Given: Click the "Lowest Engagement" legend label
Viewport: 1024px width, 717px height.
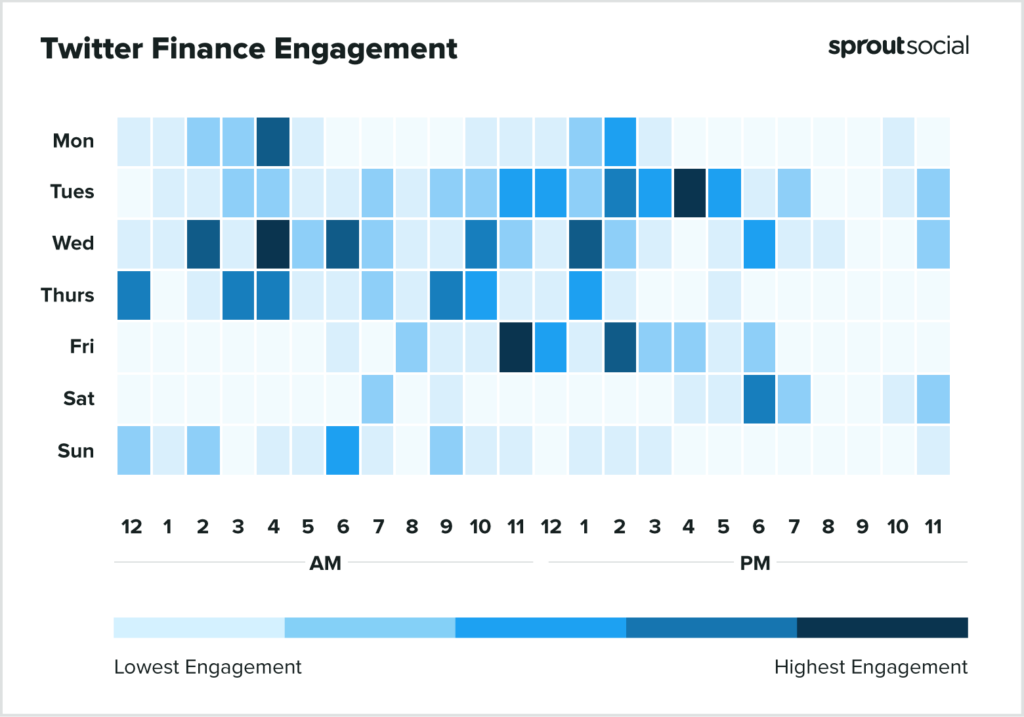Looking at the screenshot, I should 207,666.
